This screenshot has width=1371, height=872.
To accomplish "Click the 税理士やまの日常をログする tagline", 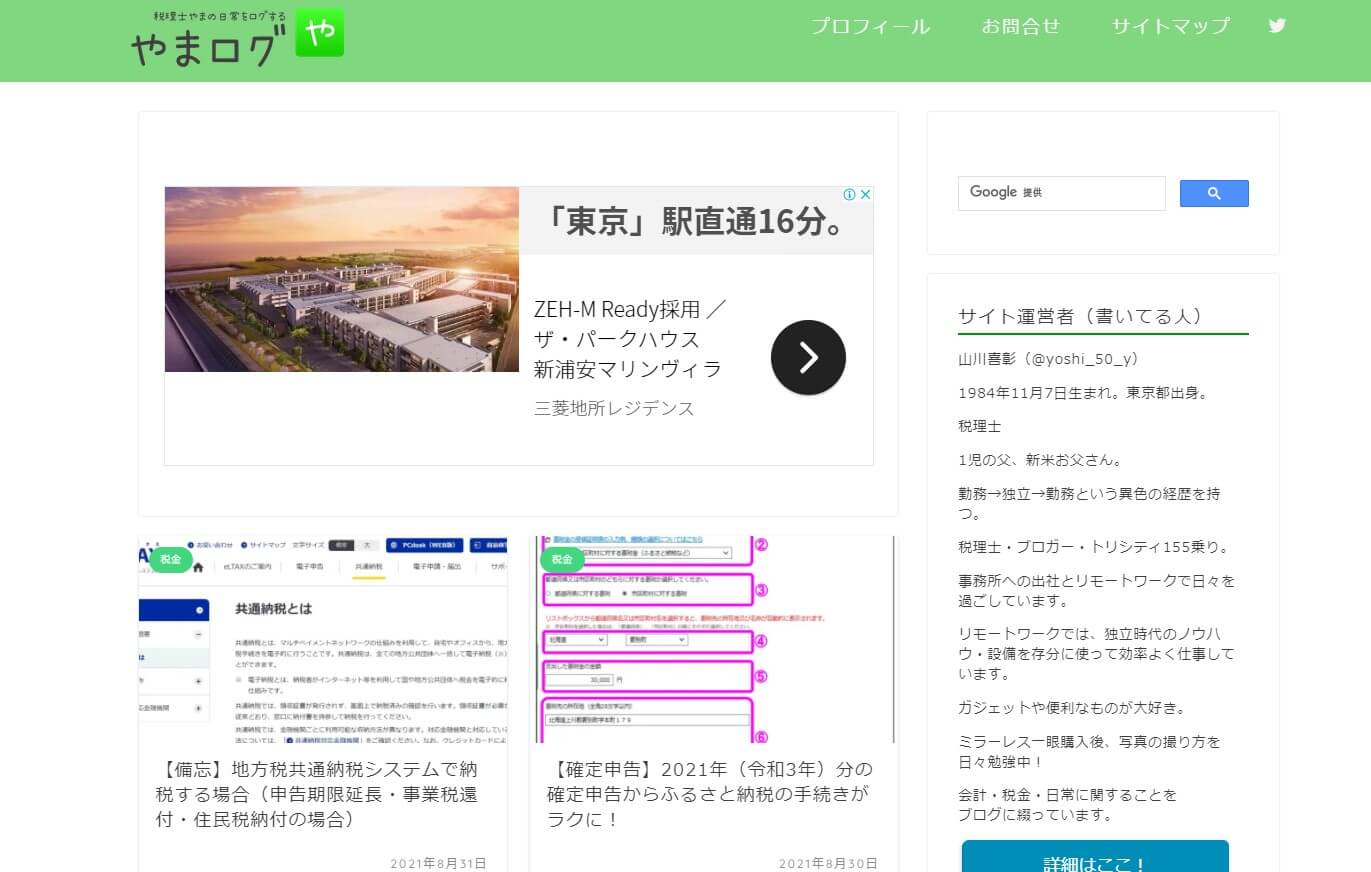I will click(219, 16).
